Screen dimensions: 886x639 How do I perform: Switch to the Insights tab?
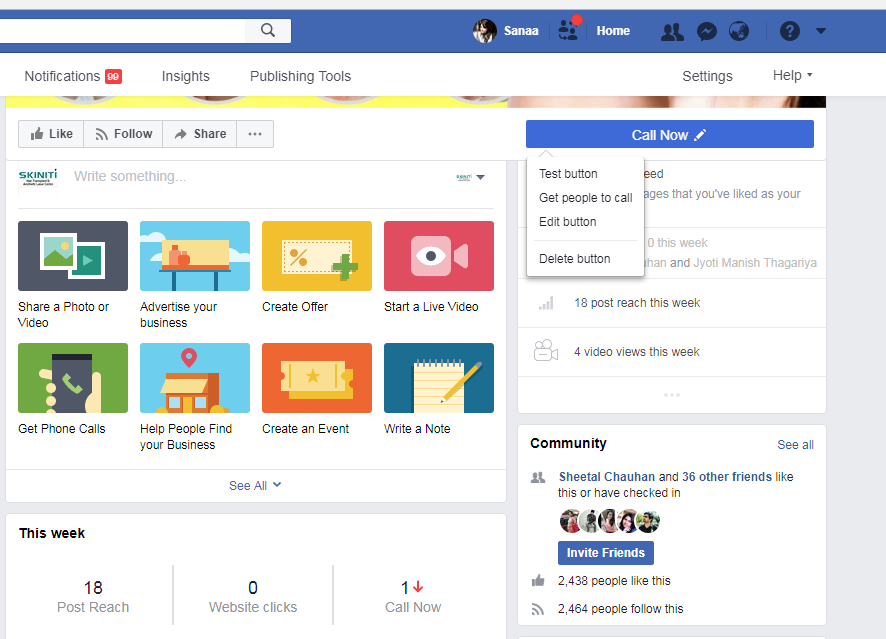click(185, 76)
